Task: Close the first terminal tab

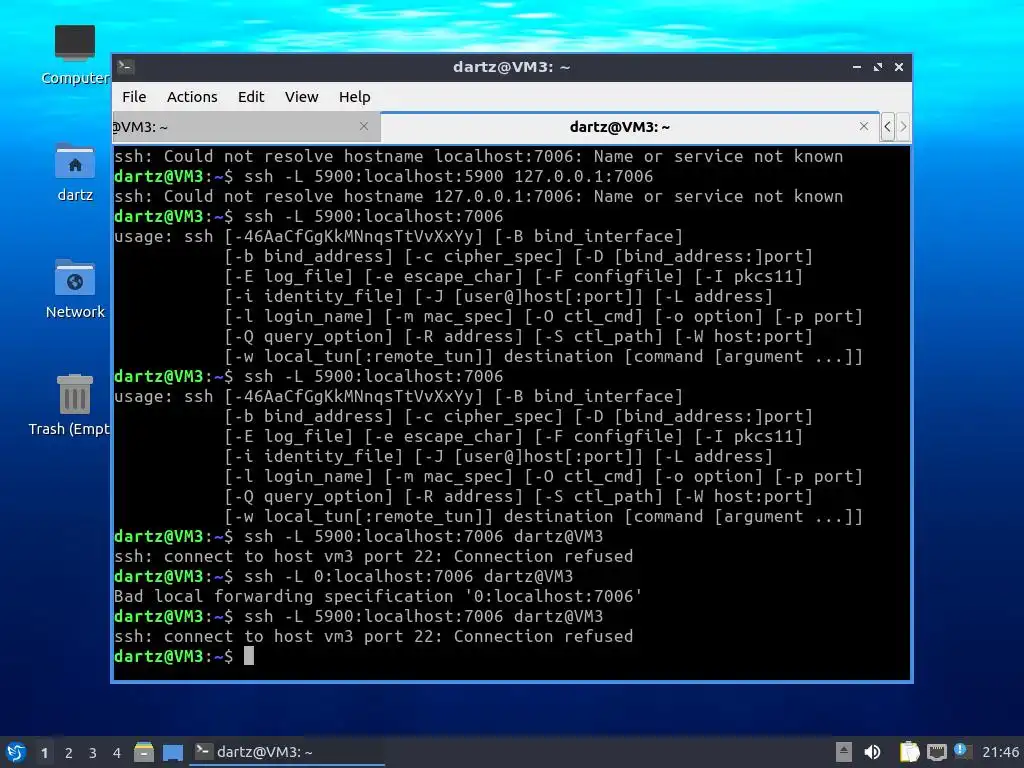Action: [364, 126]
